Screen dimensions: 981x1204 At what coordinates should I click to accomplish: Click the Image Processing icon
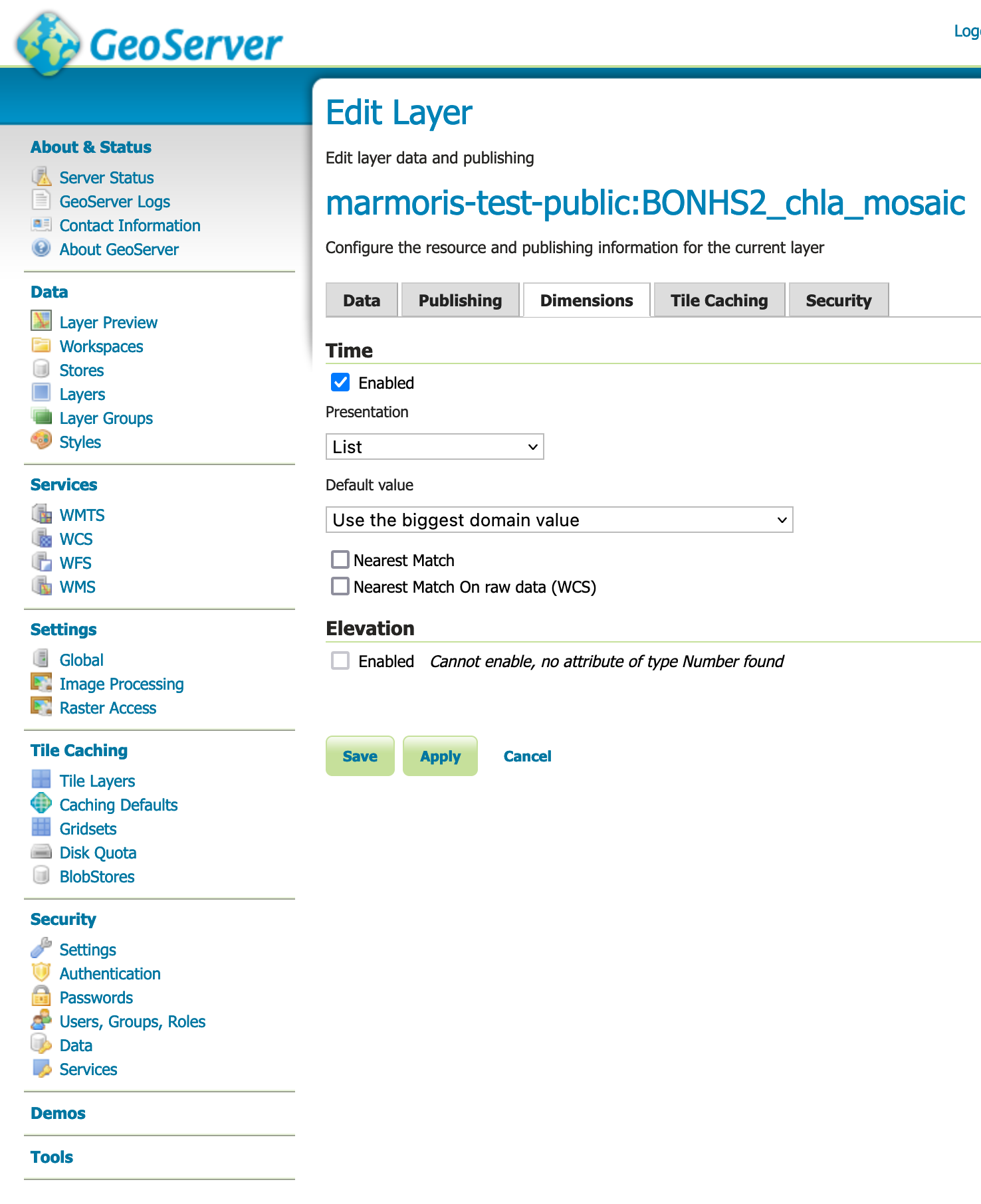point(41,683)
